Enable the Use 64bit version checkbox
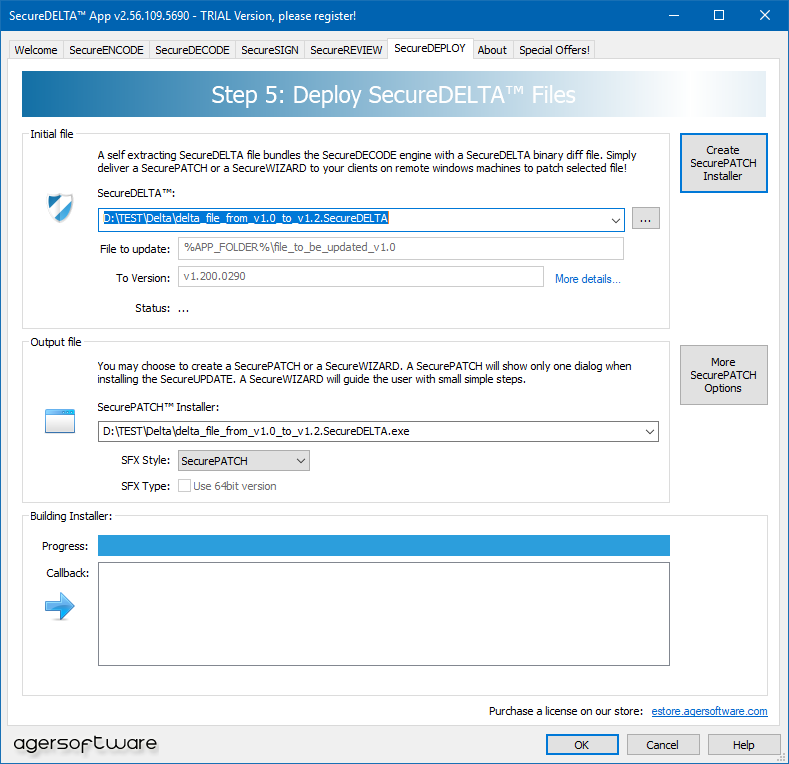The image size is (789, 764). (185, 486)
